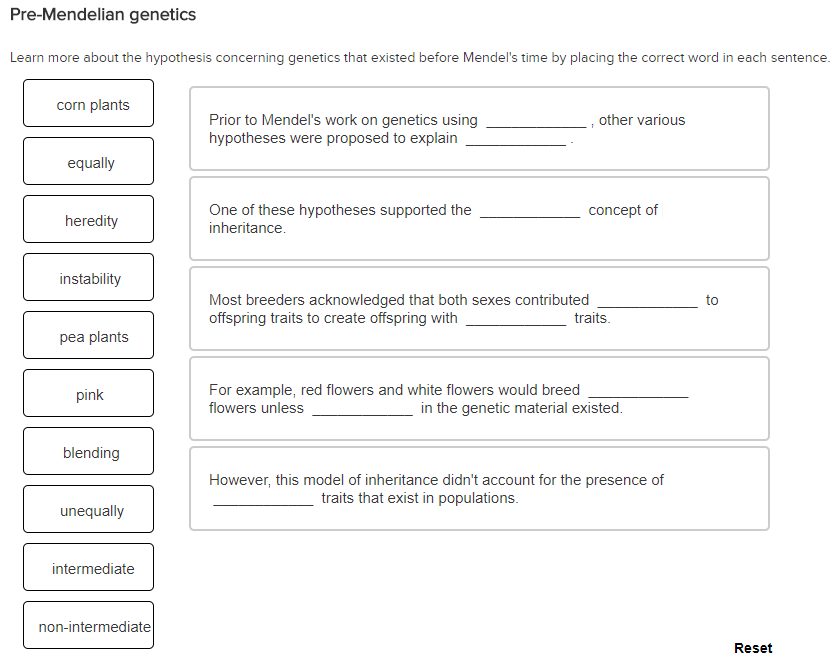The height and width of the screenshot is (670, 834).
Task: Select the "pea plants" word tile
Action: click(88, 335)
